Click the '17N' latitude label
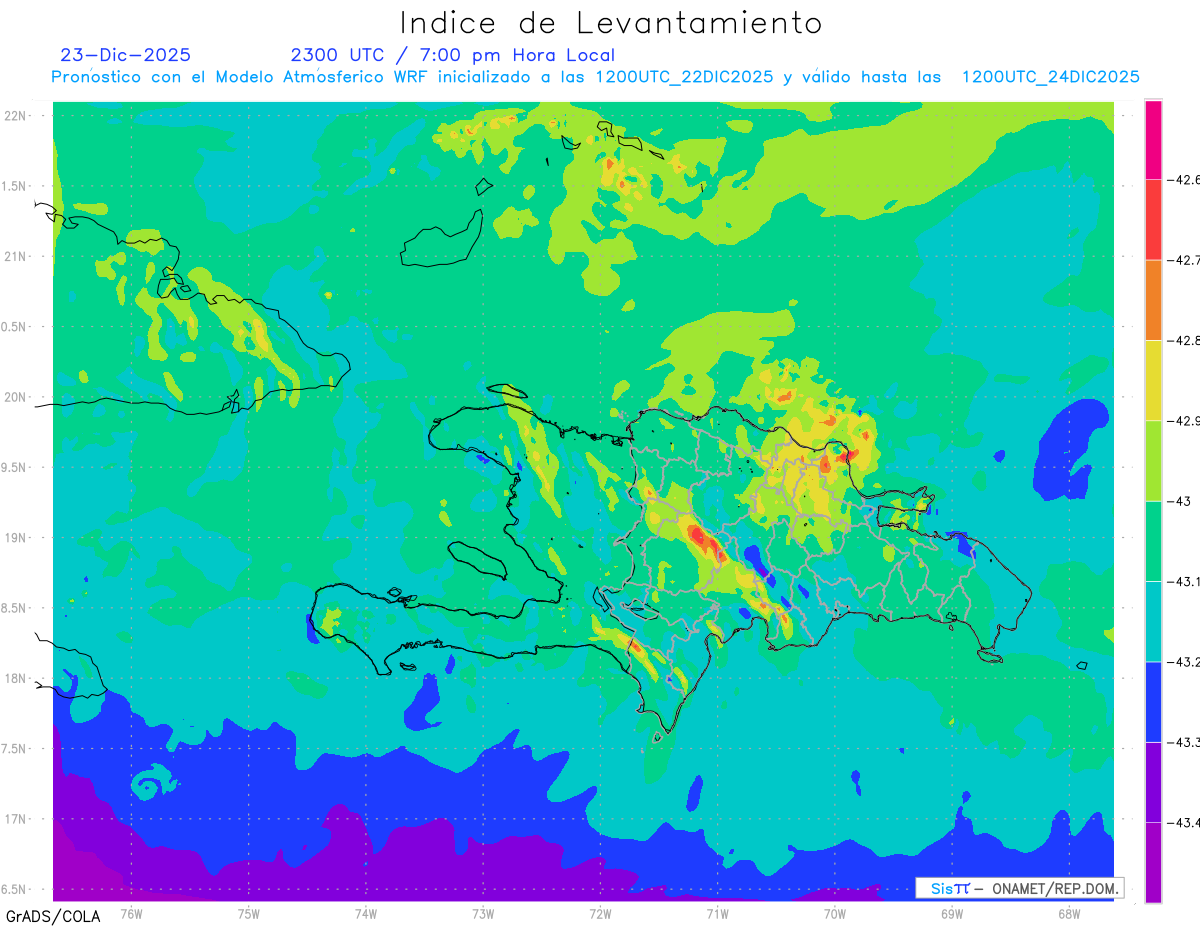This screenshot has height=927, width=1200. tap(17, 819)
